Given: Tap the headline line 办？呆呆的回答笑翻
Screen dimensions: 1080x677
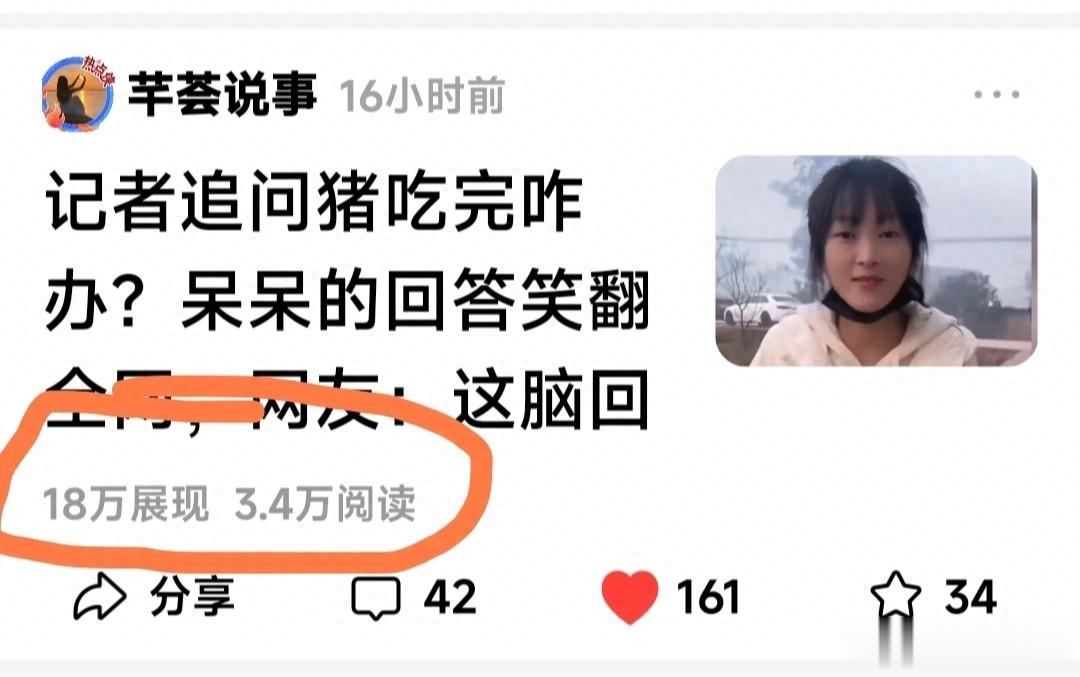Looking at the screenshot, I should (346, 300).
